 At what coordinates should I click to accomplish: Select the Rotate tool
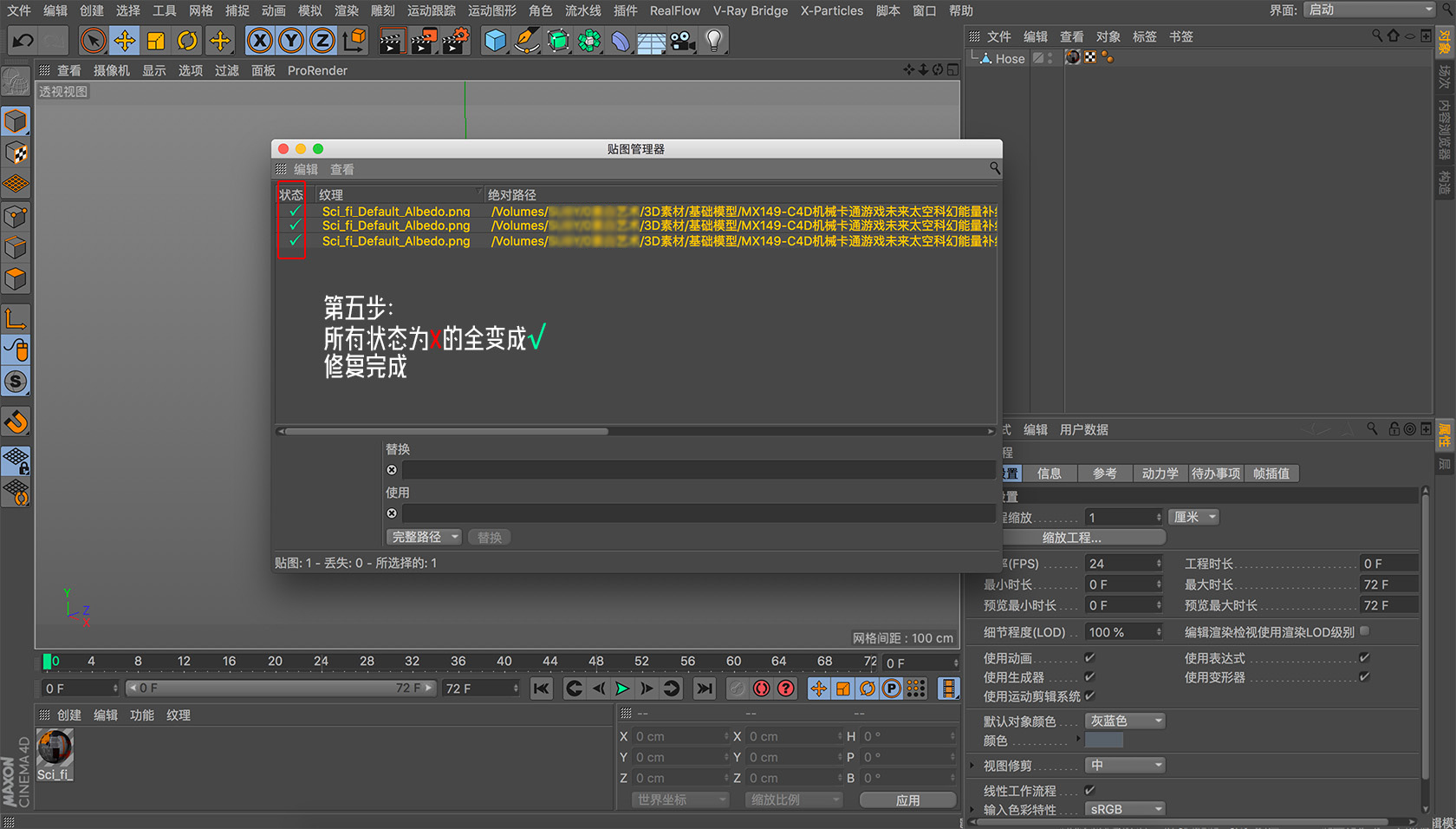187,41
